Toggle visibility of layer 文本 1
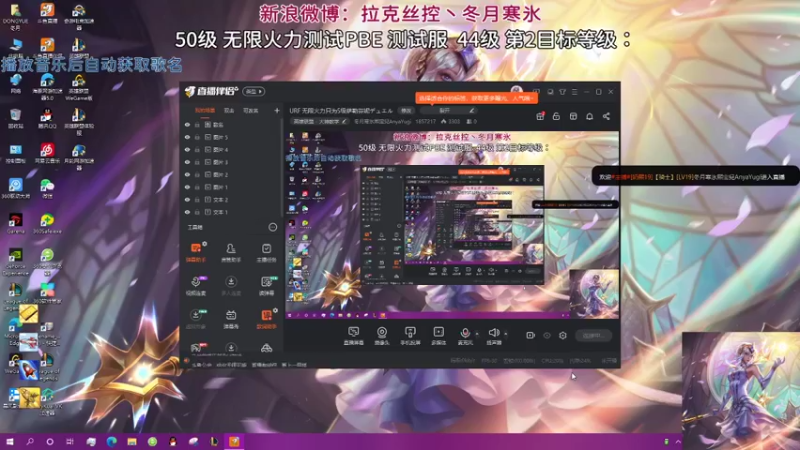Viewport: 800px width, 450px height. click(187, 212)
